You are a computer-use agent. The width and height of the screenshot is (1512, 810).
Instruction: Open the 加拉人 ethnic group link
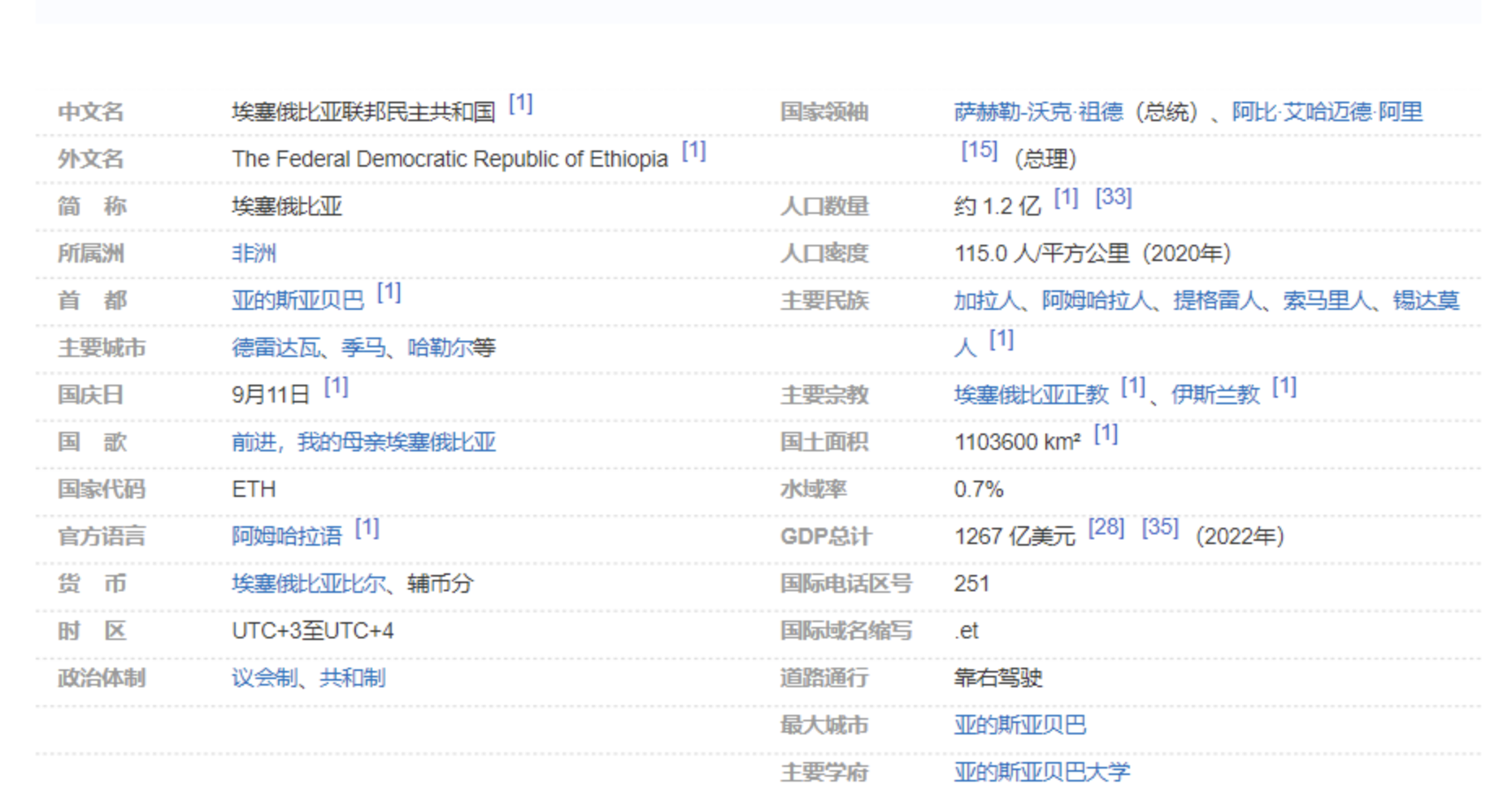point(987,301)
